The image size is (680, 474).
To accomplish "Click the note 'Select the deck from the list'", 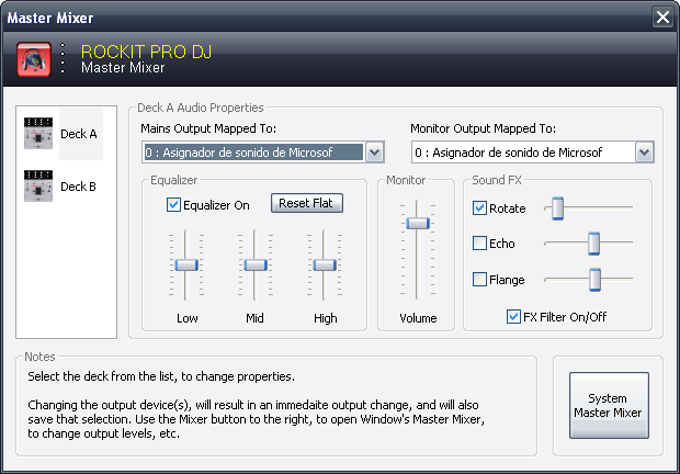I will [x=161, y=376].
